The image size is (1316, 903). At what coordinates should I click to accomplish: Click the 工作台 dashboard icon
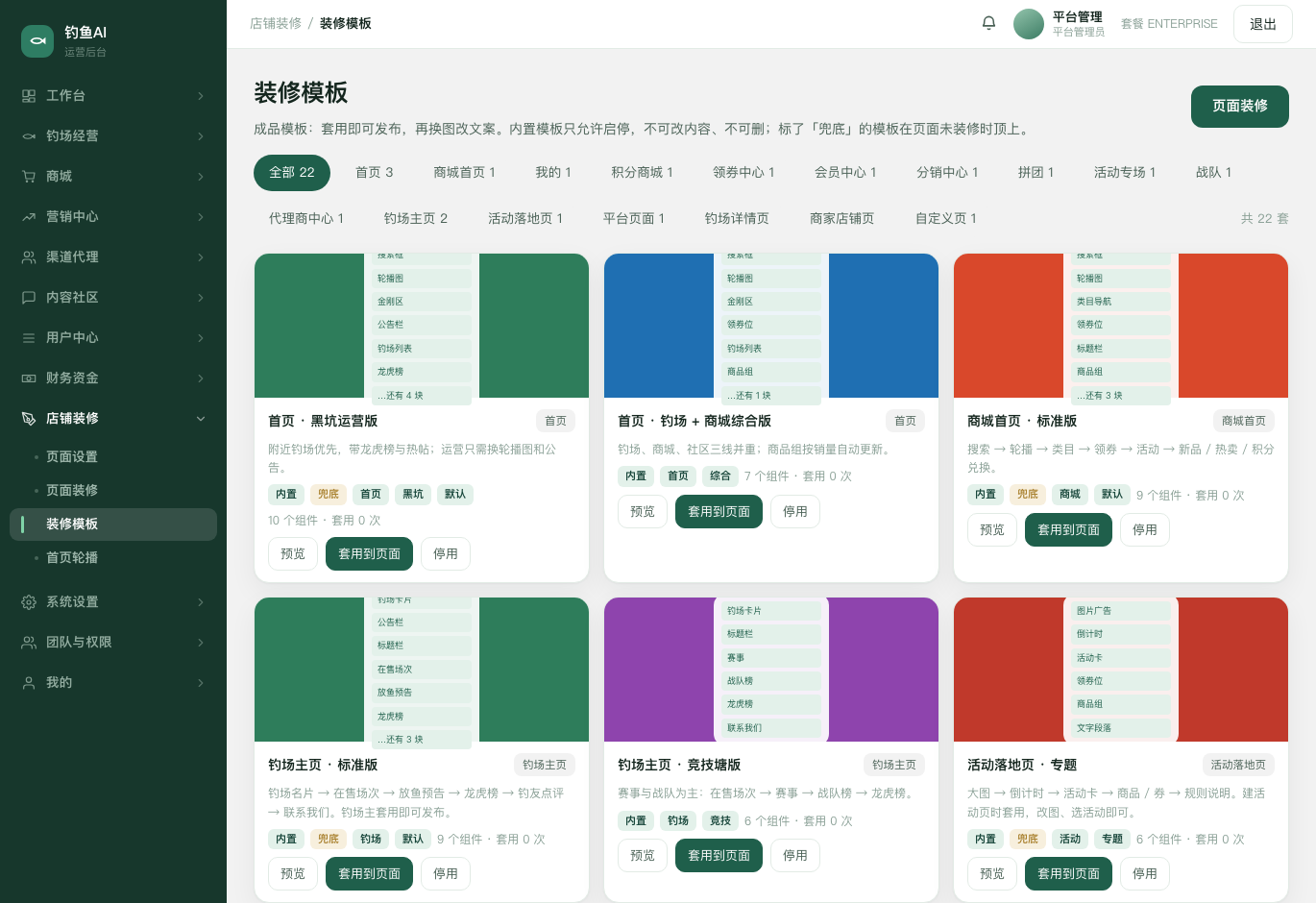[29, 96]
